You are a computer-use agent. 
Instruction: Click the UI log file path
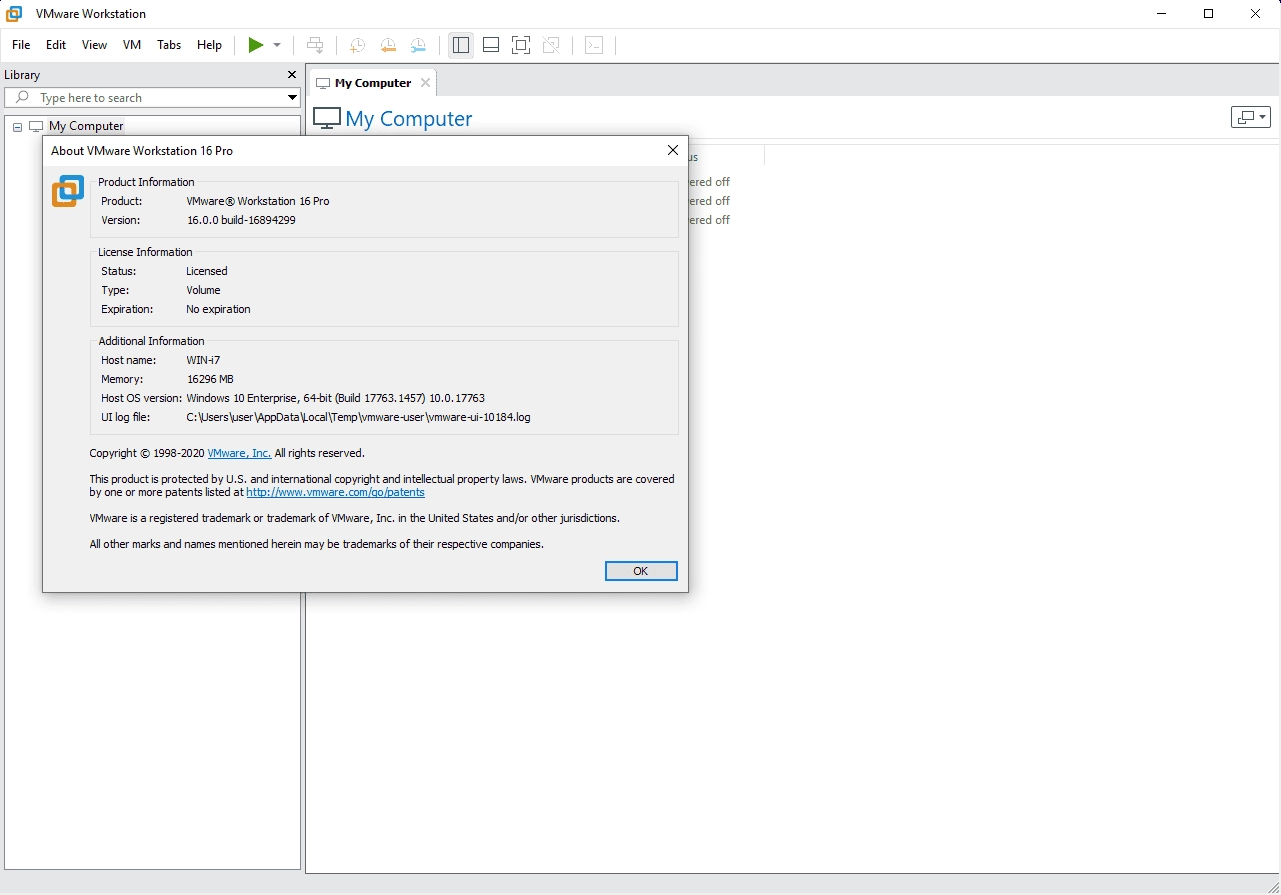(x=358, y=417)
